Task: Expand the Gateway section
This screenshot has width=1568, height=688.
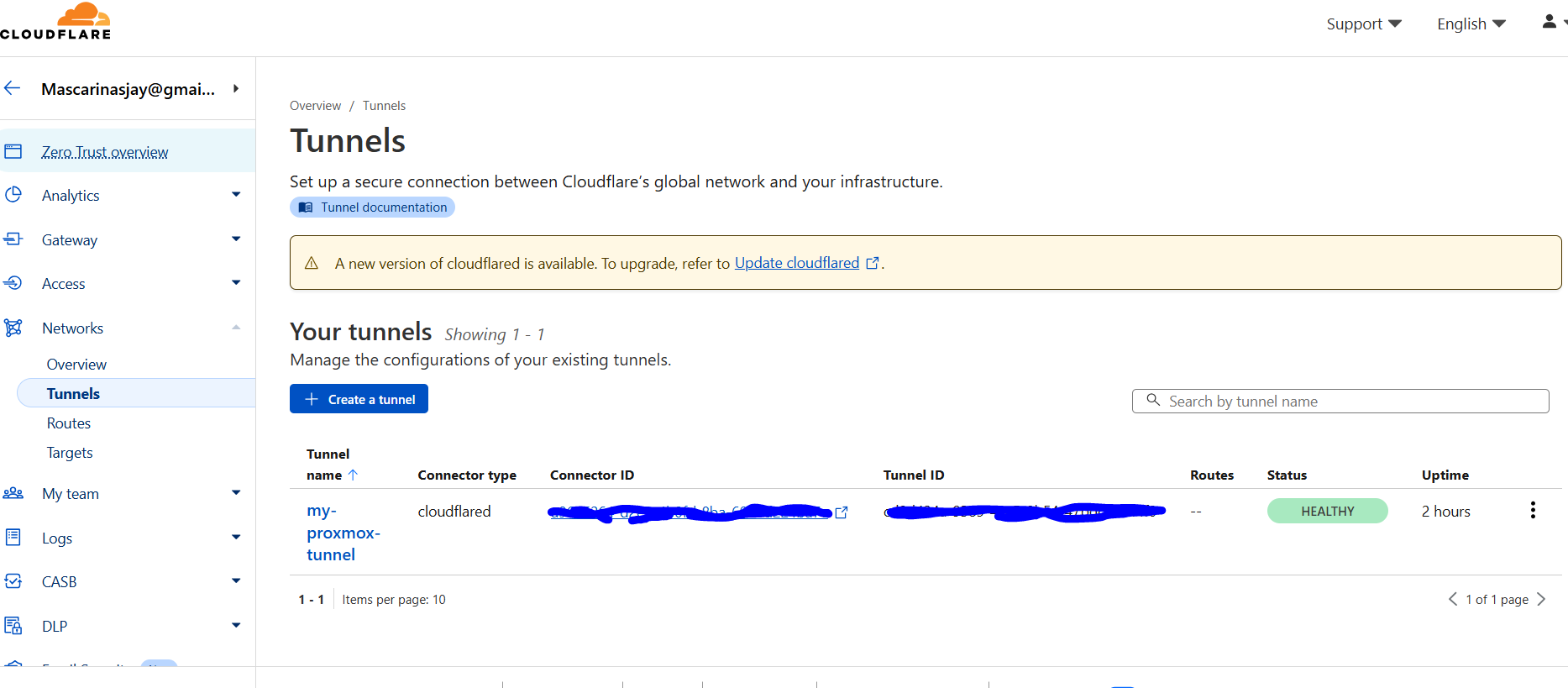Action: (236, 239)
